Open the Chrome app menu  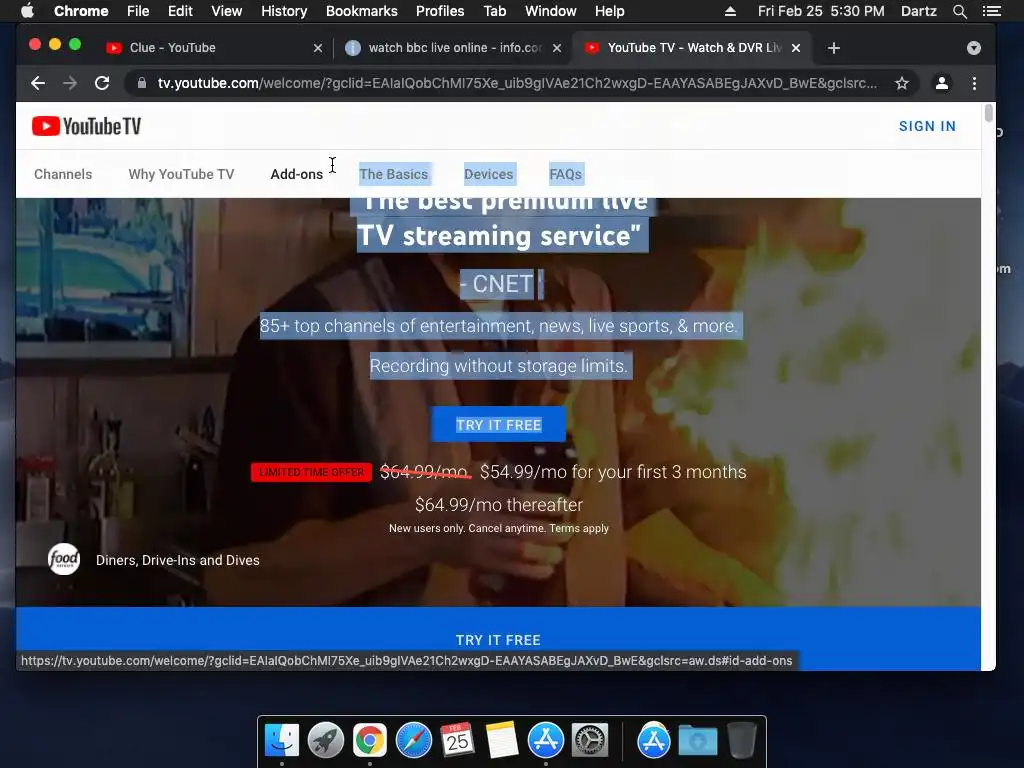click(81, 11)
